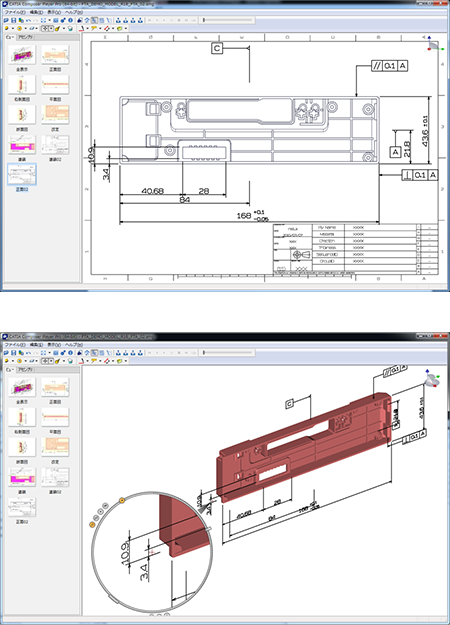The width and height of the screenshot is (450, 625).
Task: Select the 正面図 view thumbnail in upper window
Action: pos(55,54)
